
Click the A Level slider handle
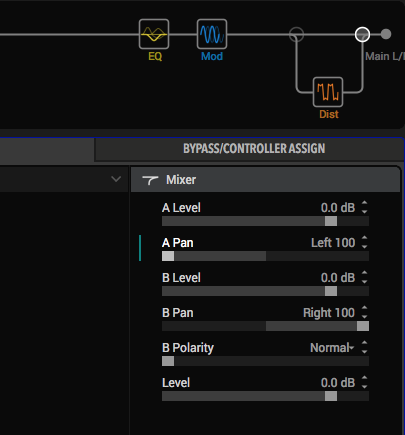331,221
